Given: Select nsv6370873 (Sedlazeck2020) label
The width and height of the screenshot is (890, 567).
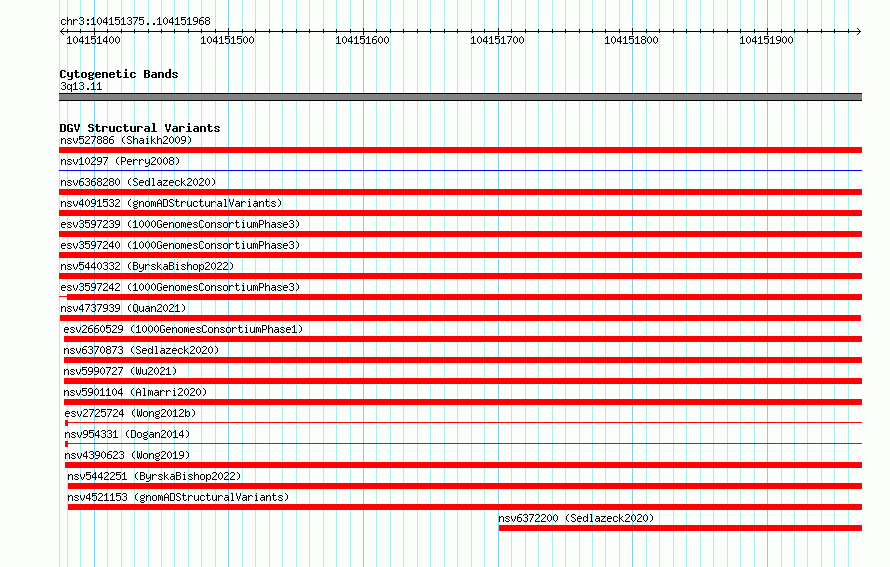Looking at the screenshot, I should [141, 350].
